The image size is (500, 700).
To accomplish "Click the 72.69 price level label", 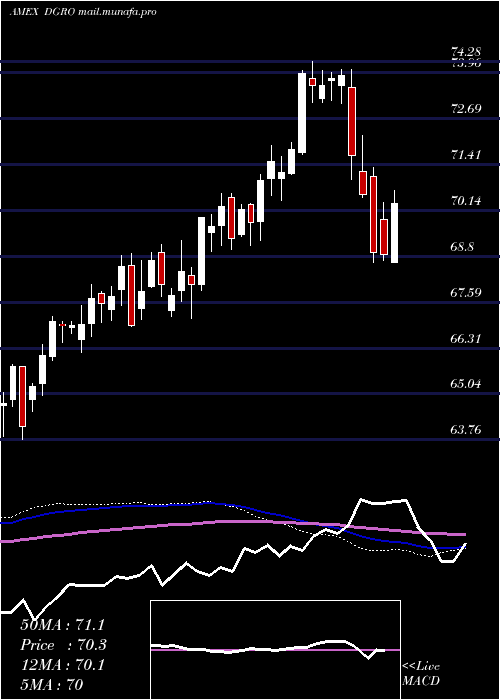I will tap(467, 108).
